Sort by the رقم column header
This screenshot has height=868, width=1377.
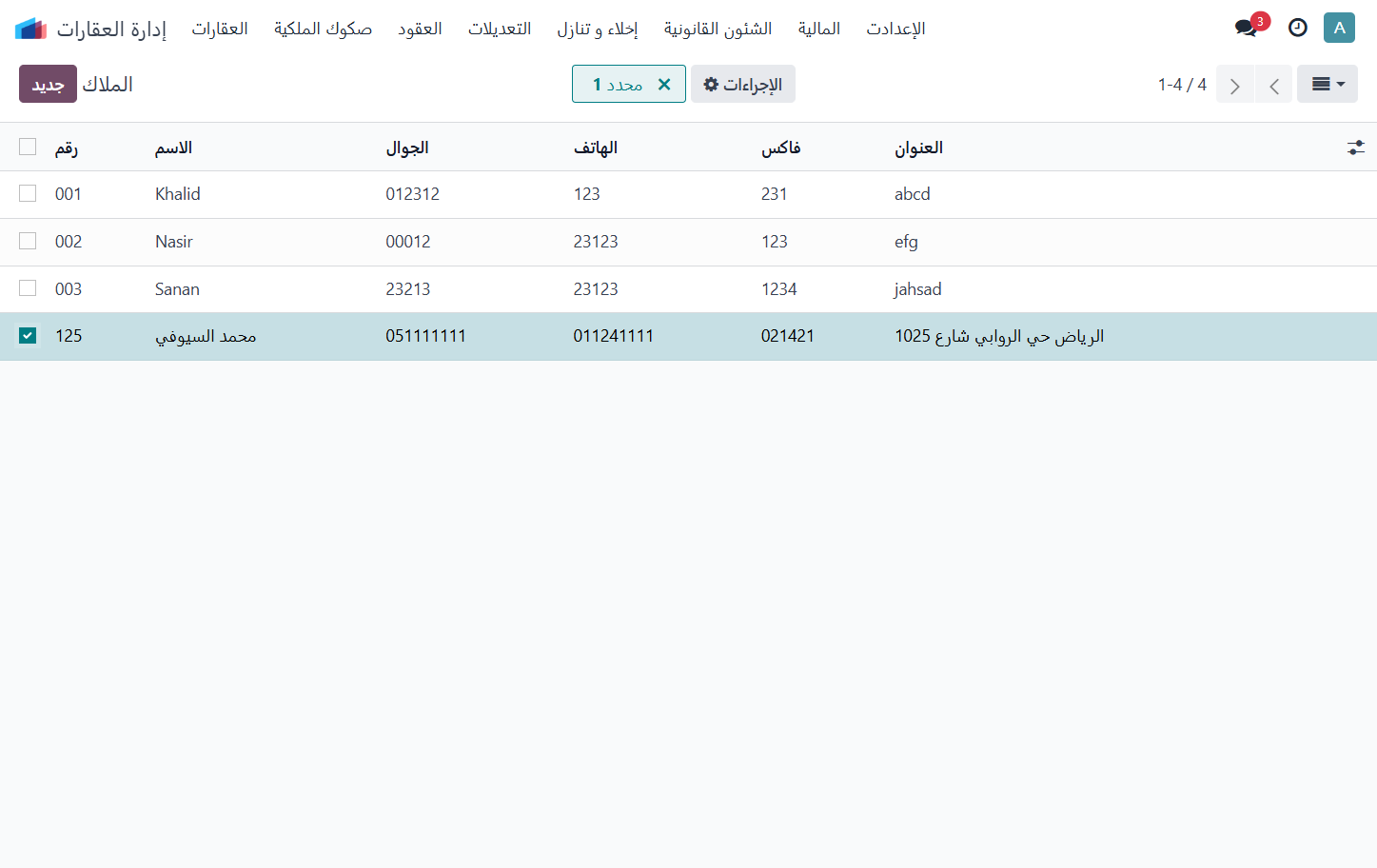click(67, 148)
